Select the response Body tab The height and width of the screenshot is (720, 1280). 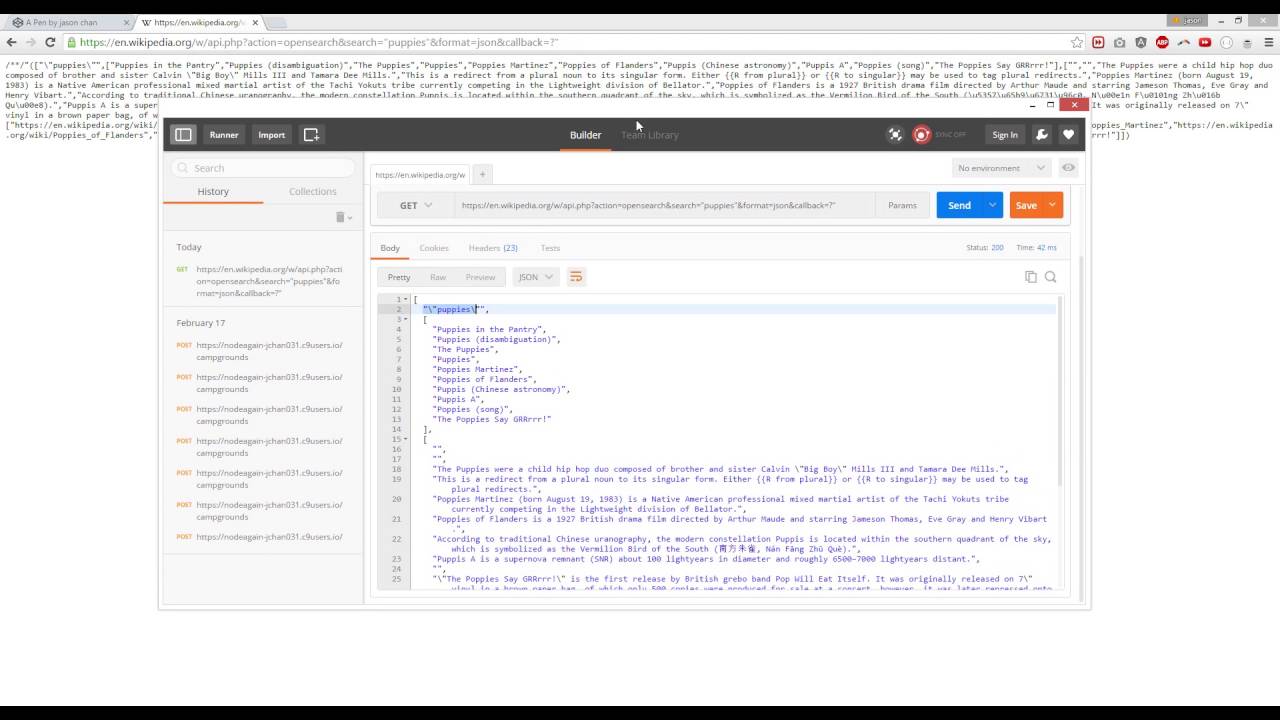coord(390,248)
